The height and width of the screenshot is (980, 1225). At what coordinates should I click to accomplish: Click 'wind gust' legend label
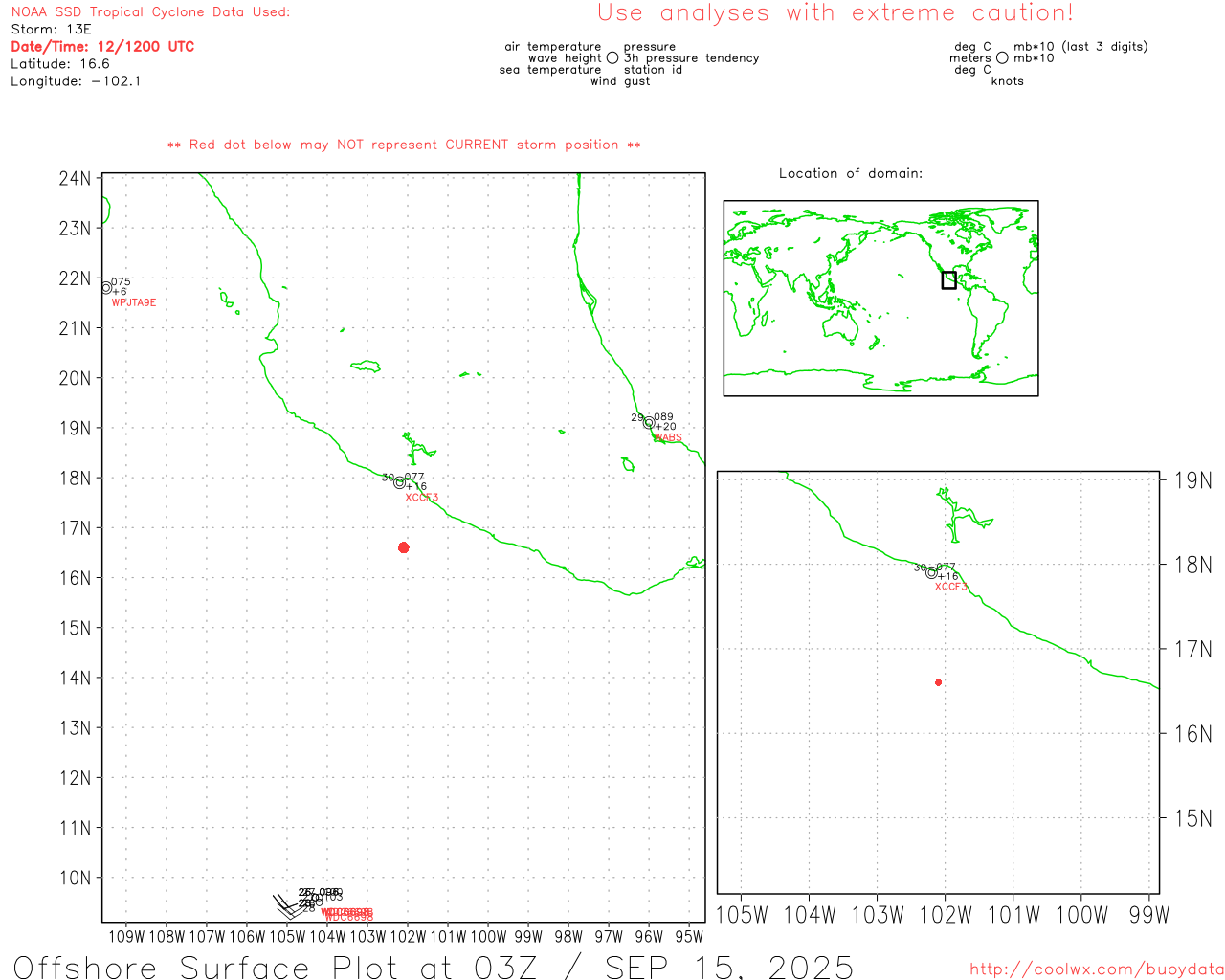click(x=620, y=81)
